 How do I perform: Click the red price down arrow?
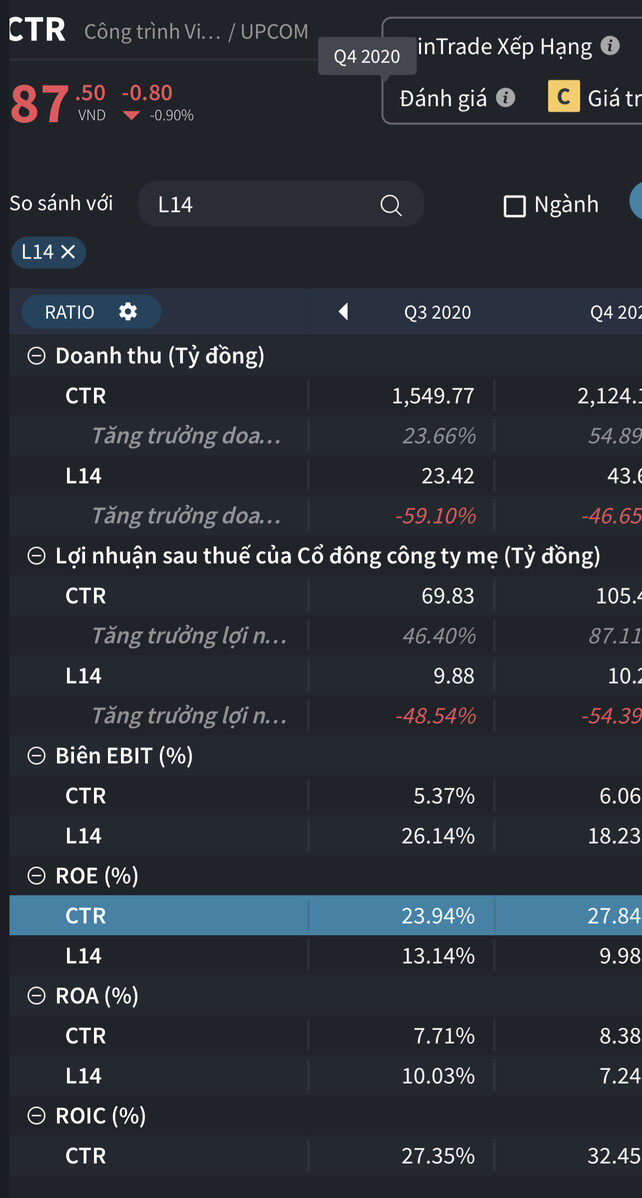point(132,115)
